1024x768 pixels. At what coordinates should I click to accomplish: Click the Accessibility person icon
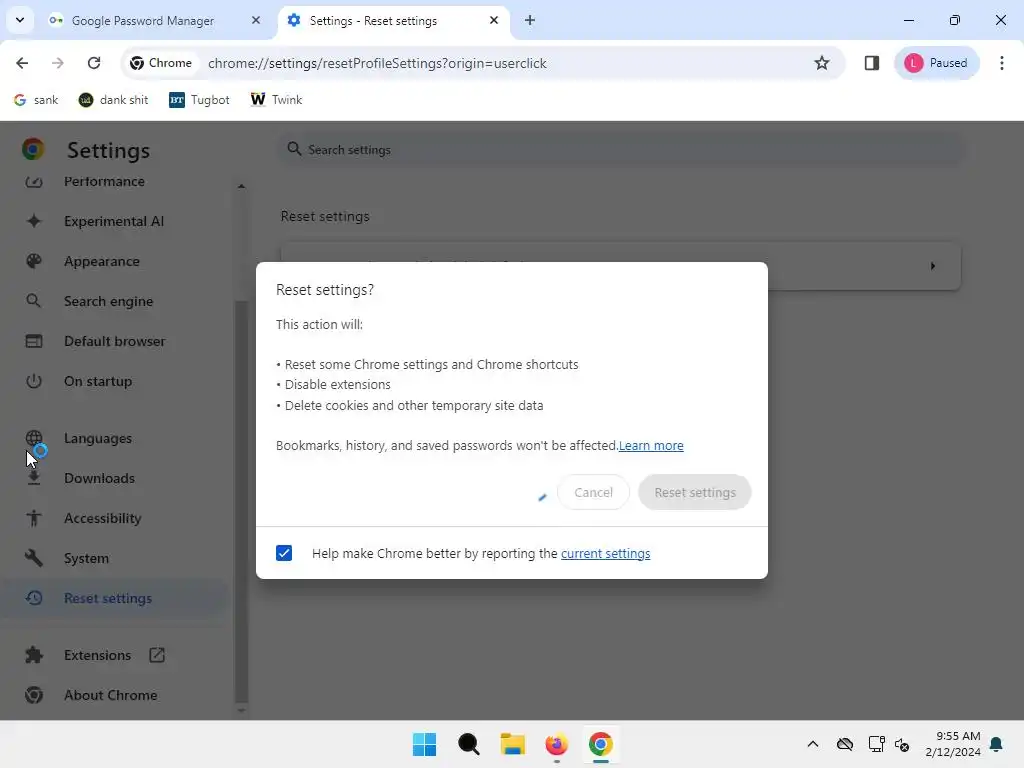point(33,518)
